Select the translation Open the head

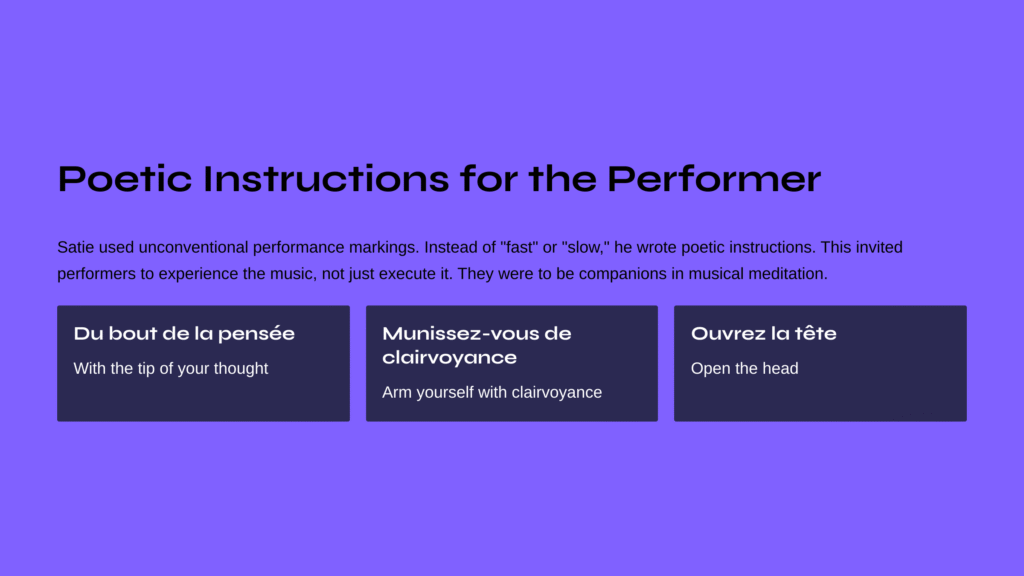tap(744, 368)
